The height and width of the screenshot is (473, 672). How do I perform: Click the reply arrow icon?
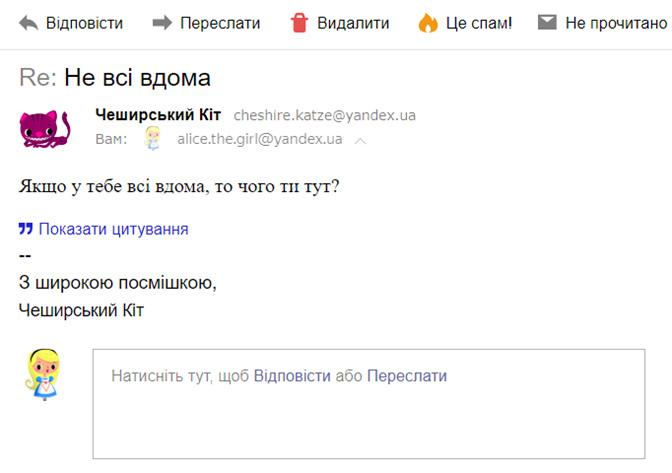pos(29,23)
